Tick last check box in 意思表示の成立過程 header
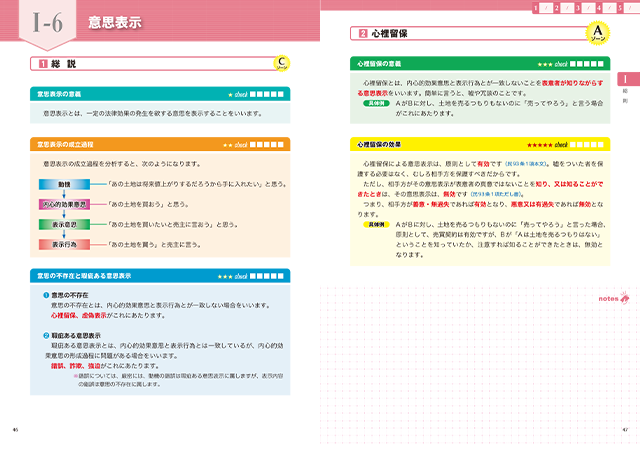The height and width of the screenshot is (452, 640). [280, 145]
